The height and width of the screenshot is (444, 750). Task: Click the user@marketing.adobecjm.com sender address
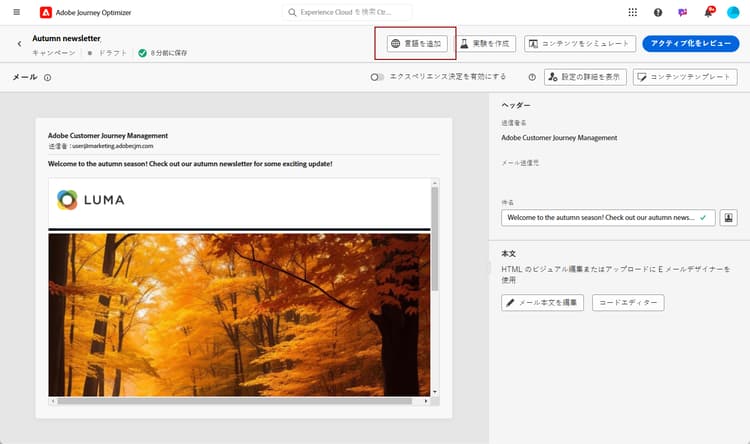(x=112, y=146)
